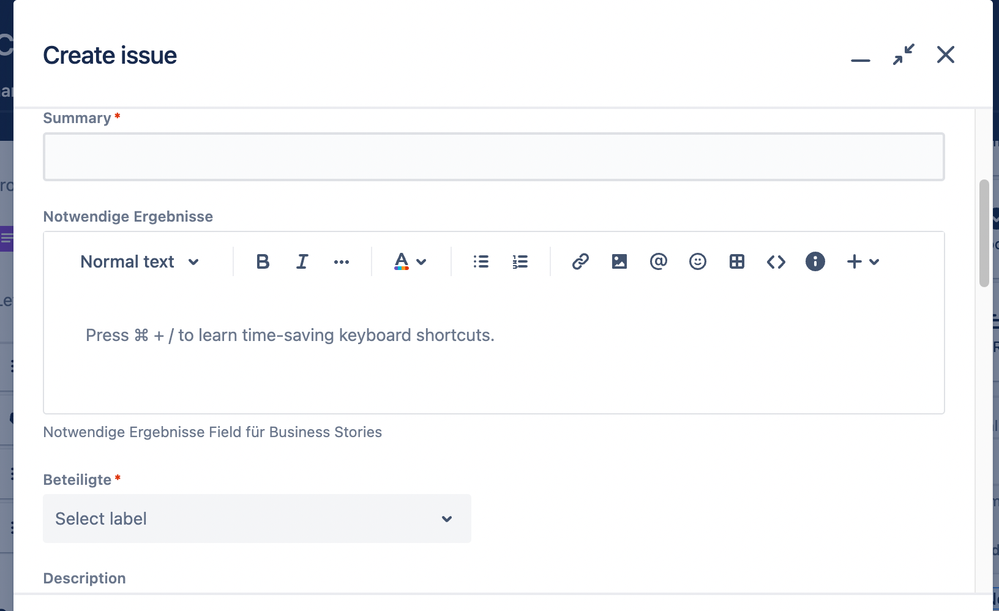This screenshot has height=611, width=999.
Task: Open the Normal text style dropdown
Action: (x=140, y=261)
